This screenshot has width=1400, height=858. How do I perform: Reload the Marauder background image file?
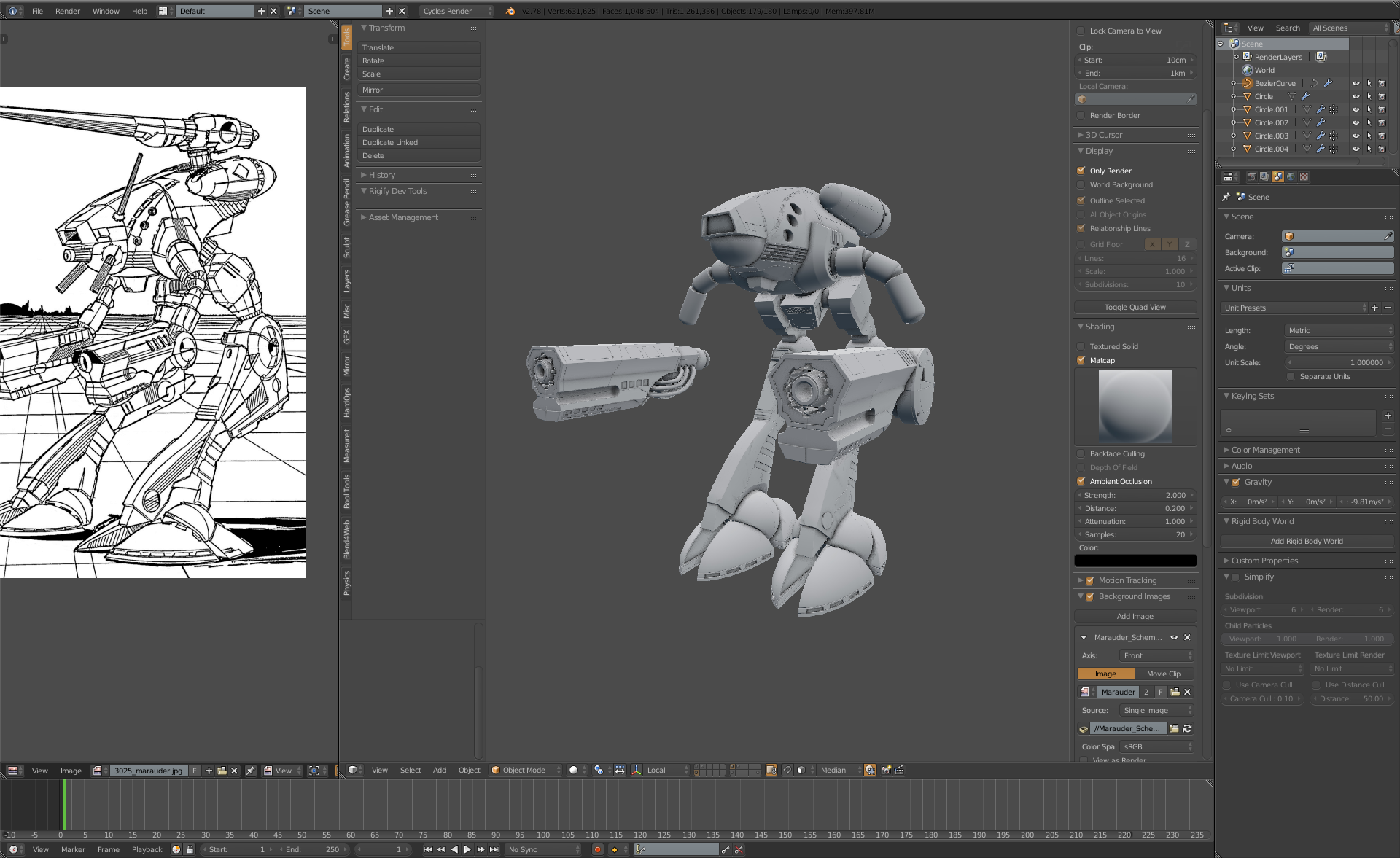coord(1187,728)
